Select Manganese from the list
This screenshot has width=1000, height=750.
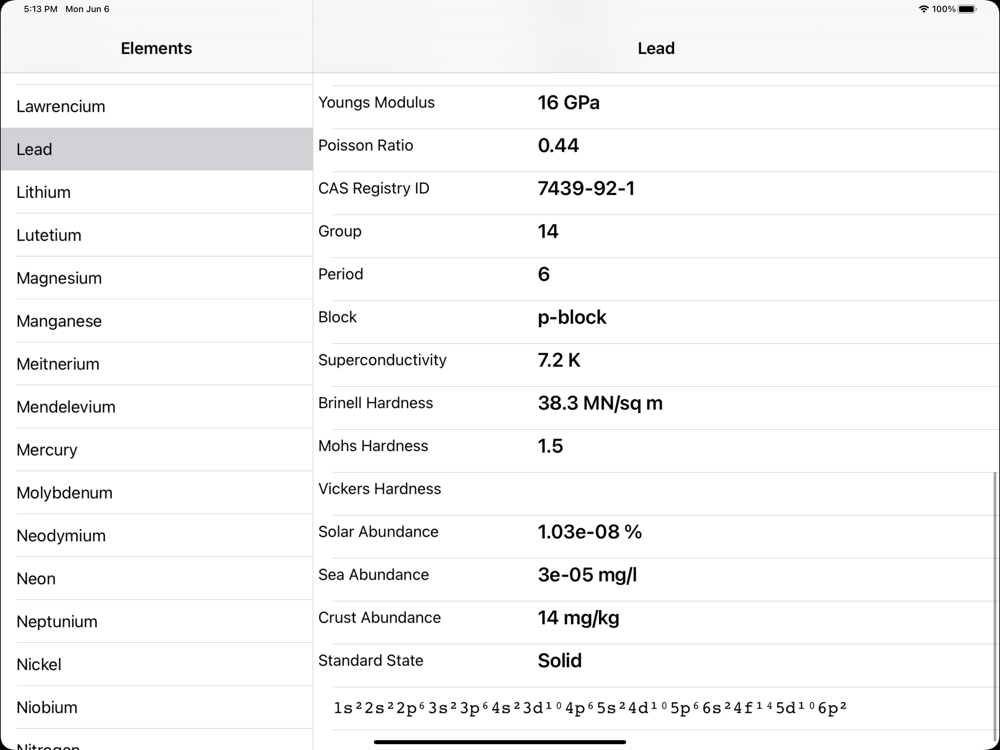(x=59, y=321)
